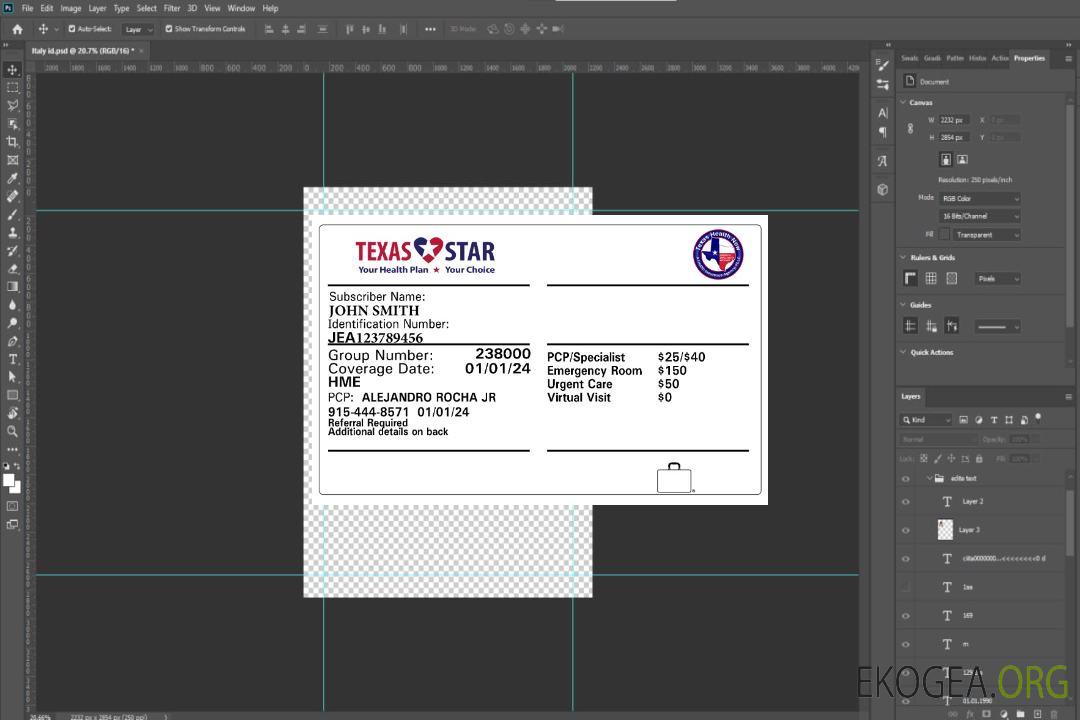Screen dimensions: 1080x720
Task: Open the Paragraph panel icon
Action: pos(883,132)
